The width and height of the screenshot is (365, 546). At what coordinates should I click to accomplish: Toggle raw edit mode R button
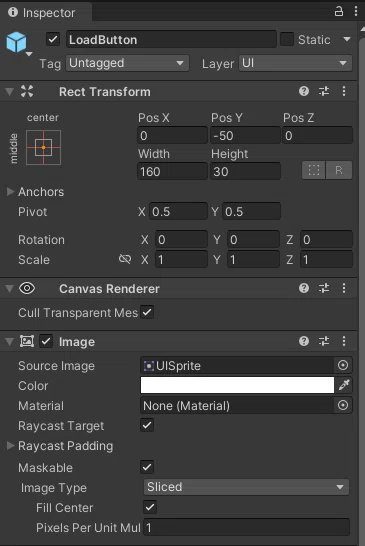(339, 170)
